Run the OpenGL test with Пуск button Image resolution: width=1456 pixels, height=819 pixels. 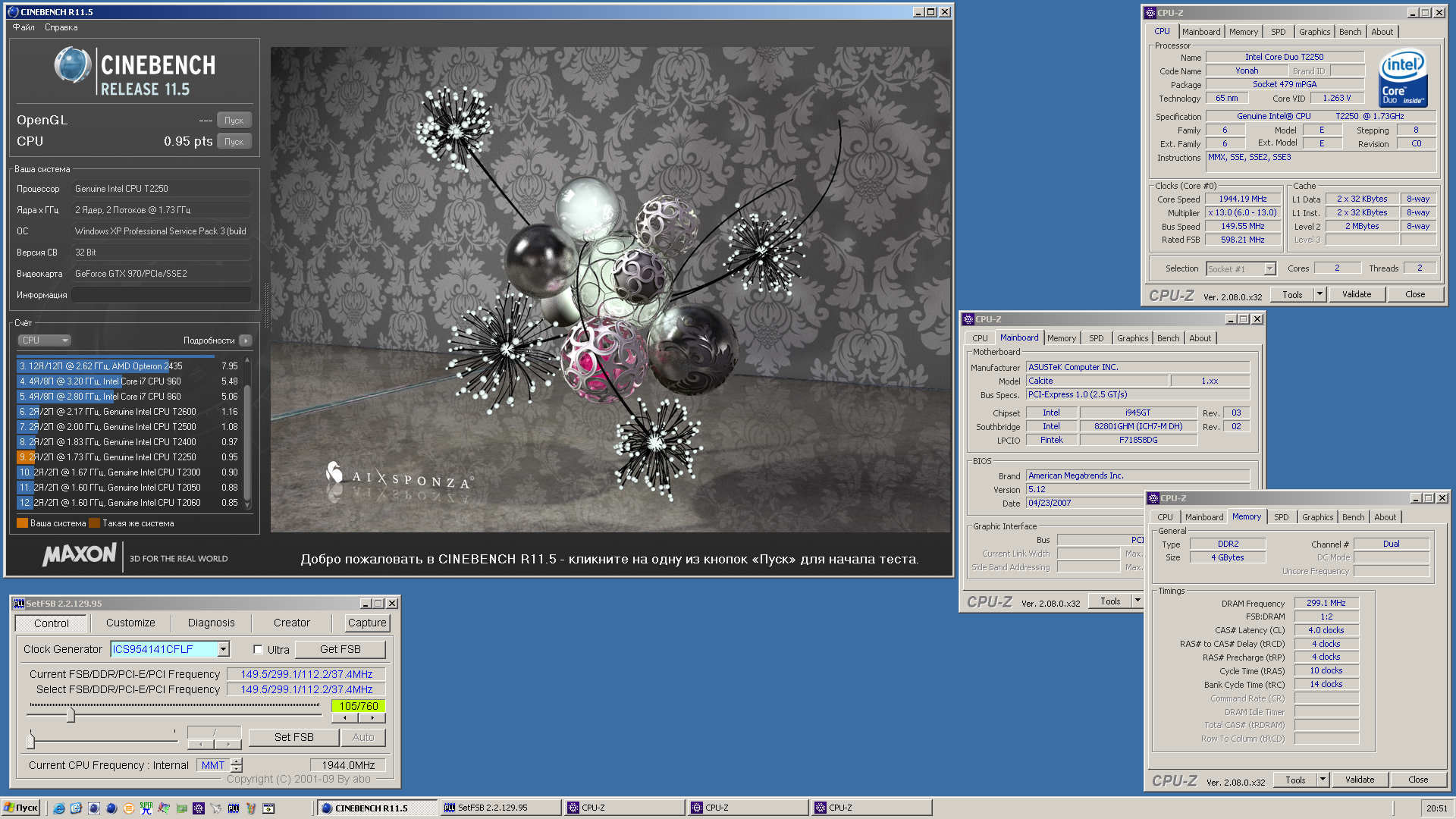point(234,121)
